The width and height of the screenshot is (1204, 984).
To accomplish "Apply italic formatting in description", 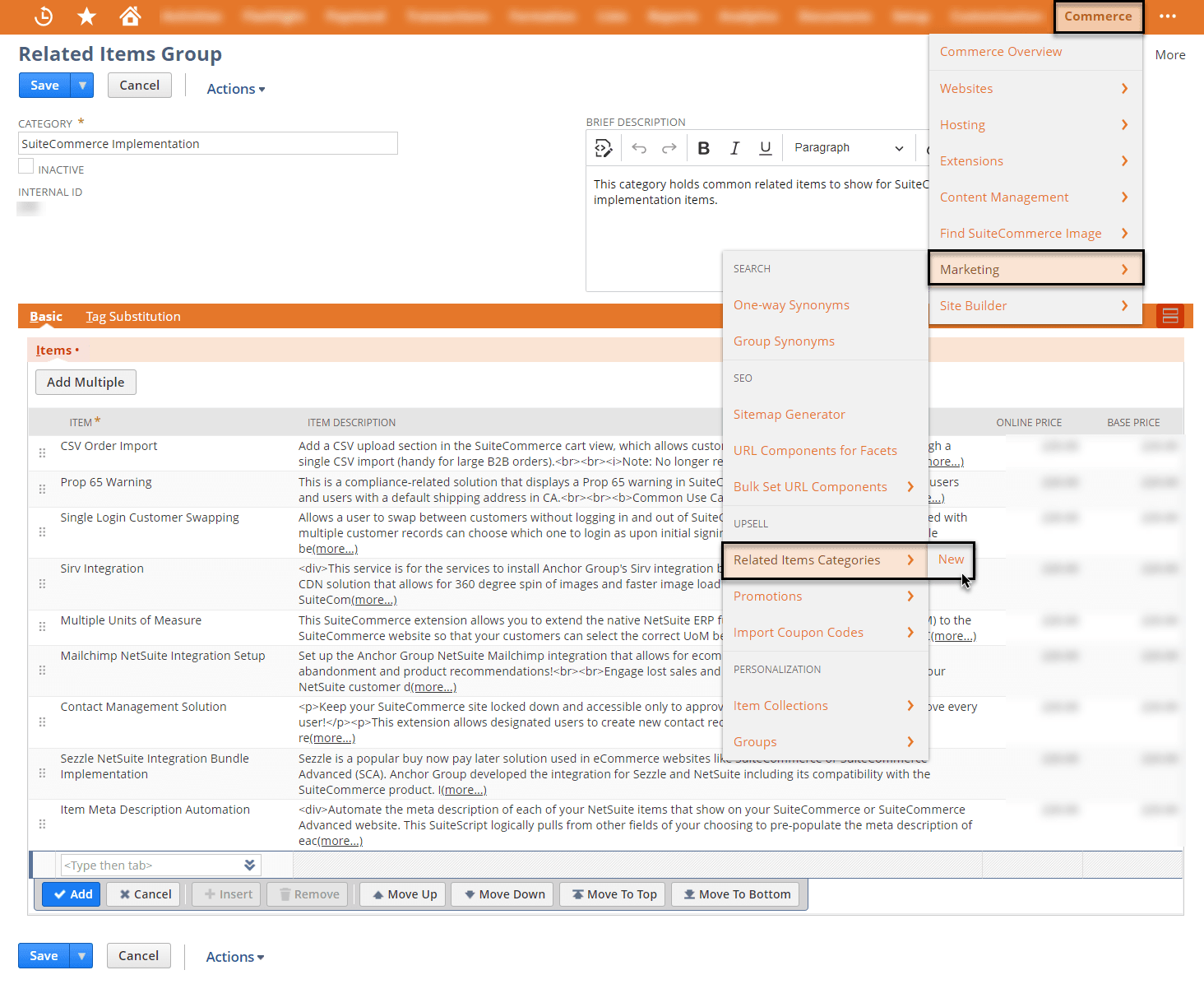I will (734, 148).
